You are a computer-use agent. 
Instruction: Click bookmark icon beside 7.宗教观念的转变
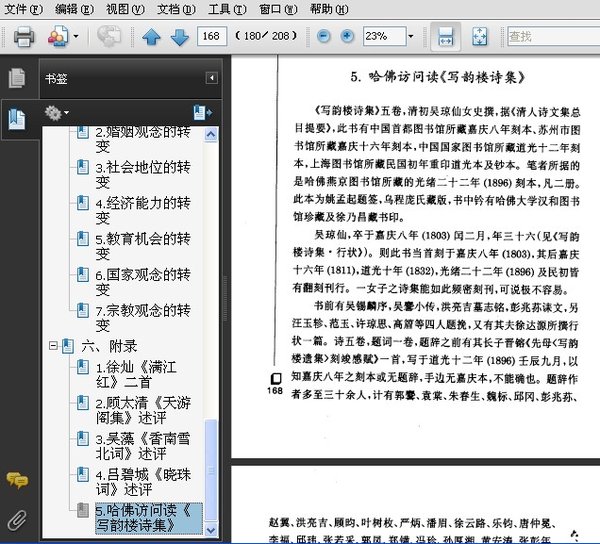[83, 310]
